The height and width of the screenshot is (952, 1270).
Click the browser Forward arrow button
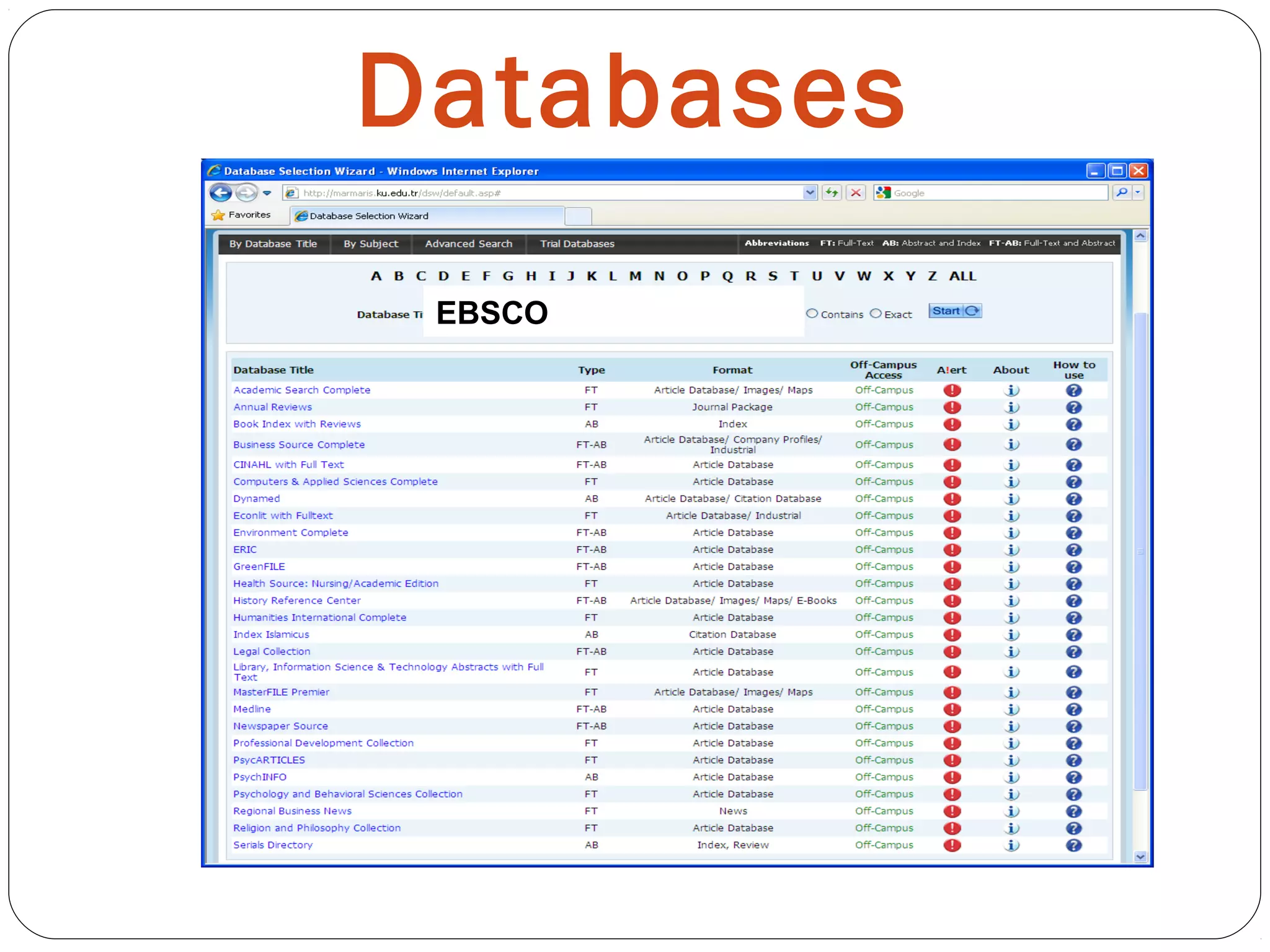tap(247, 193)
